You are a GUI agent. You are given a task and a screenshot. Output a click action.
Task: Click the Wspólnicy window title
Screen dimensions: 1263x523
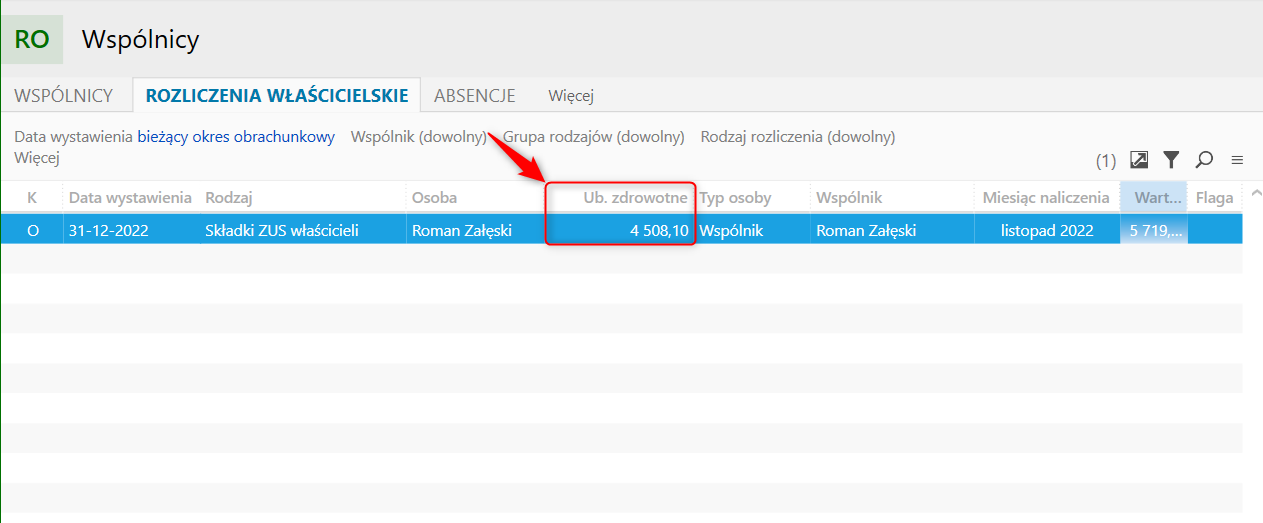coord(140,40)
